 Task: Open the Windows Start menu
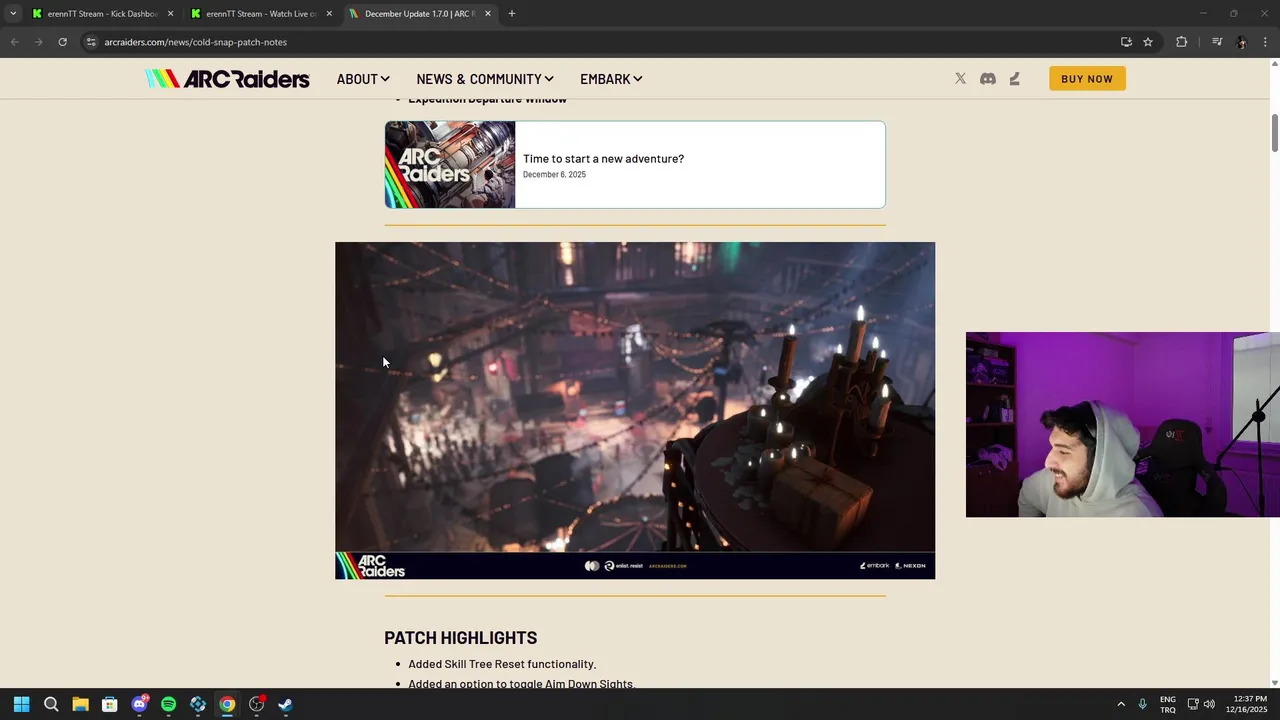click(21, 704)
